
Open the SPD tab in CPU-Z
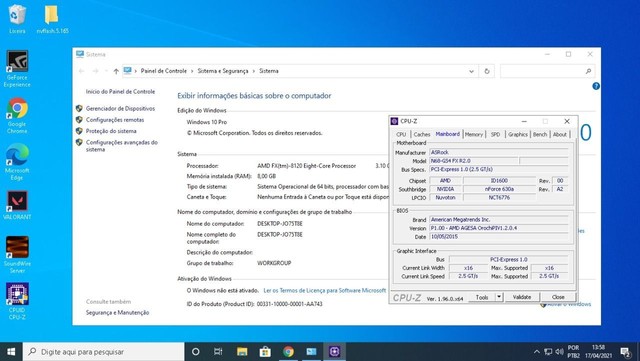point(495,134)
